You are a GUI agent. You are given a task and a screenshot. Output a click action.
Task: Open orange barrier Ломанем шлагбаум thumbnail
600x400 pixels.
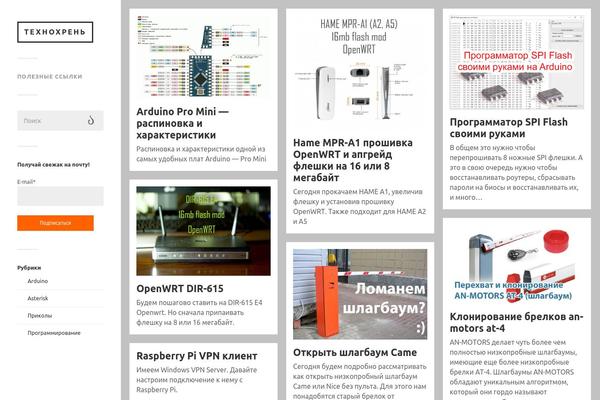pos(360,294)
